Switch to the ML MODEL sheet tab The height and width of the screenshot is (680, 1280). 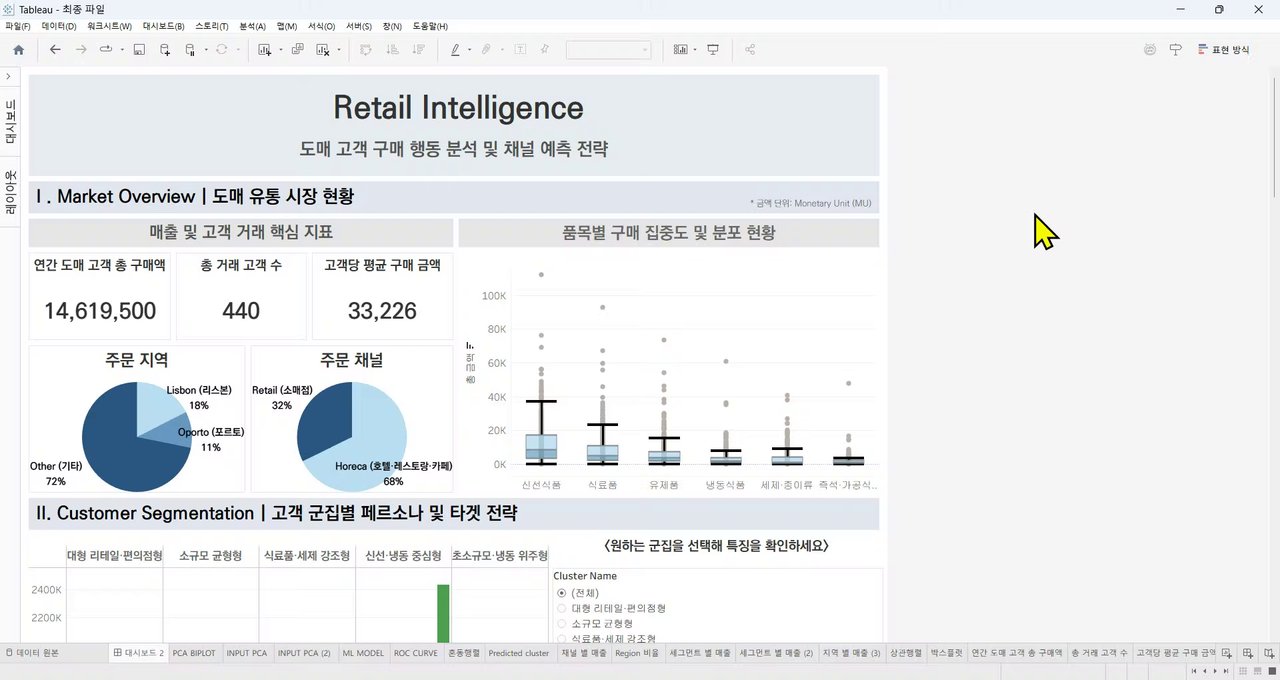pyautogui.click(x=363, y=653)
